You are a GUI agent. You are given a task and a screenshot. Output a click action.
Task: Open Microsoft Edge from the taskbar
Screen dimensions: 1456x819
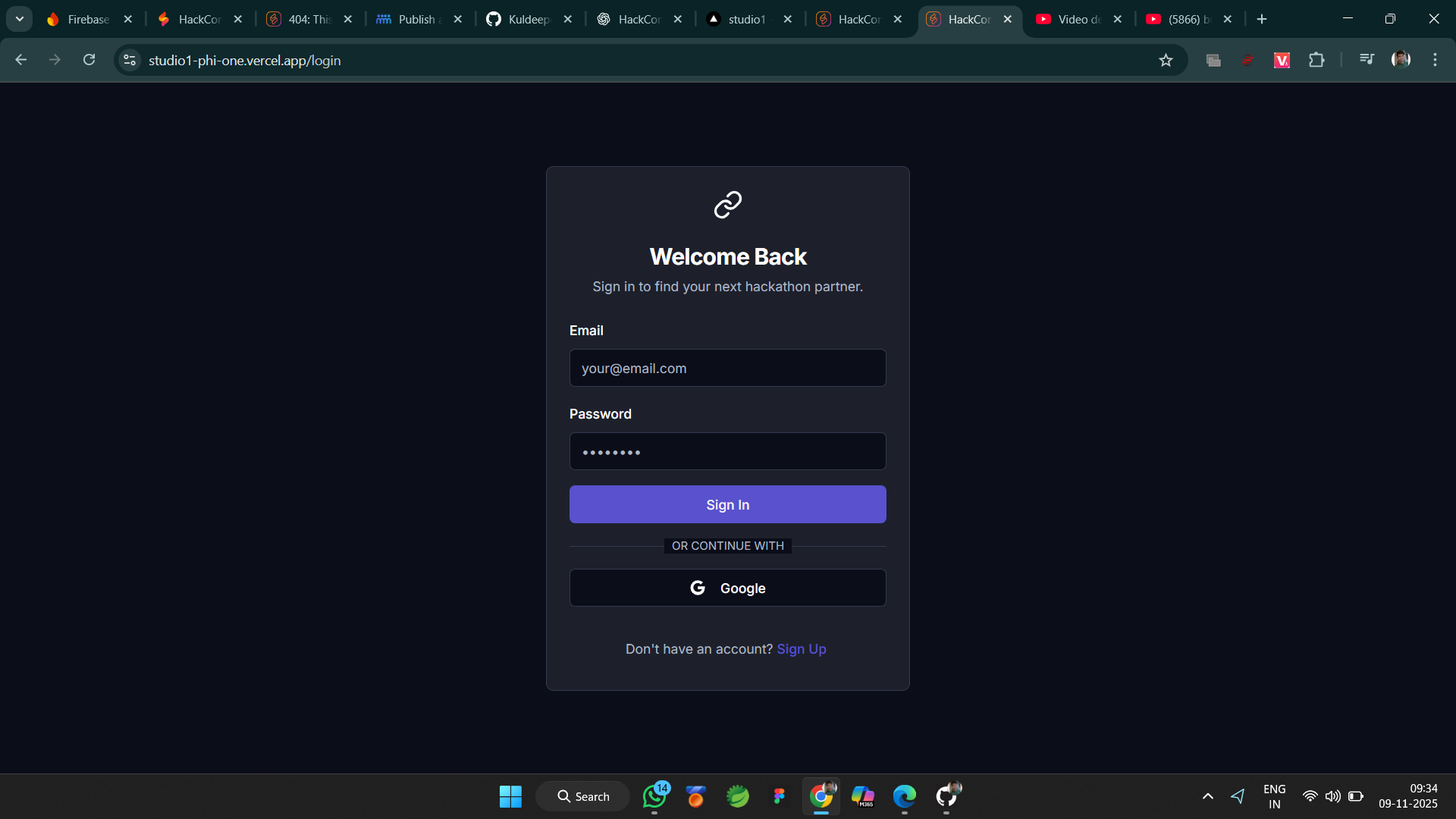904,796
